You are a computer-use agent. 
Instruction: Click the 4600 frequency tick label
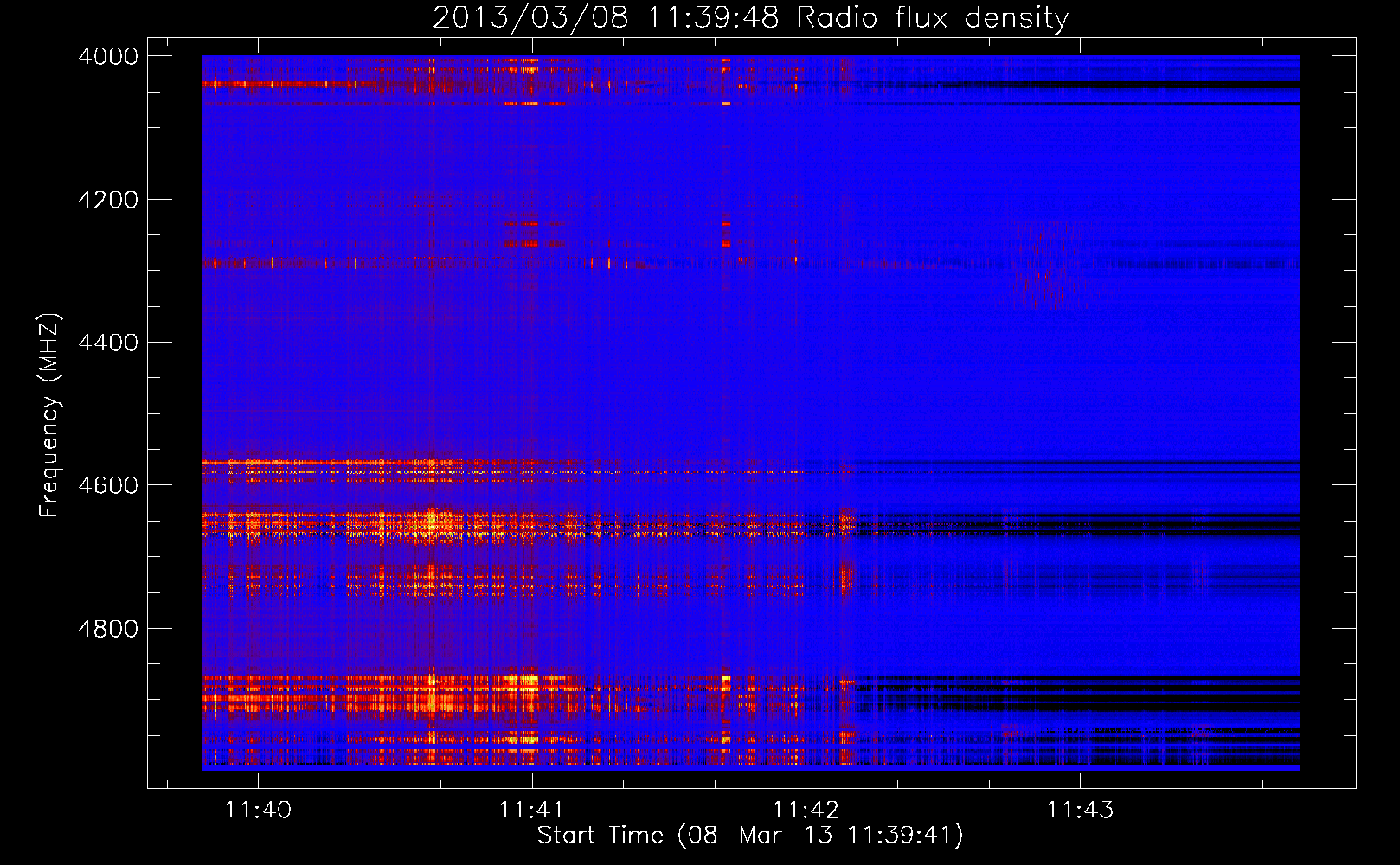coord(108,485)
